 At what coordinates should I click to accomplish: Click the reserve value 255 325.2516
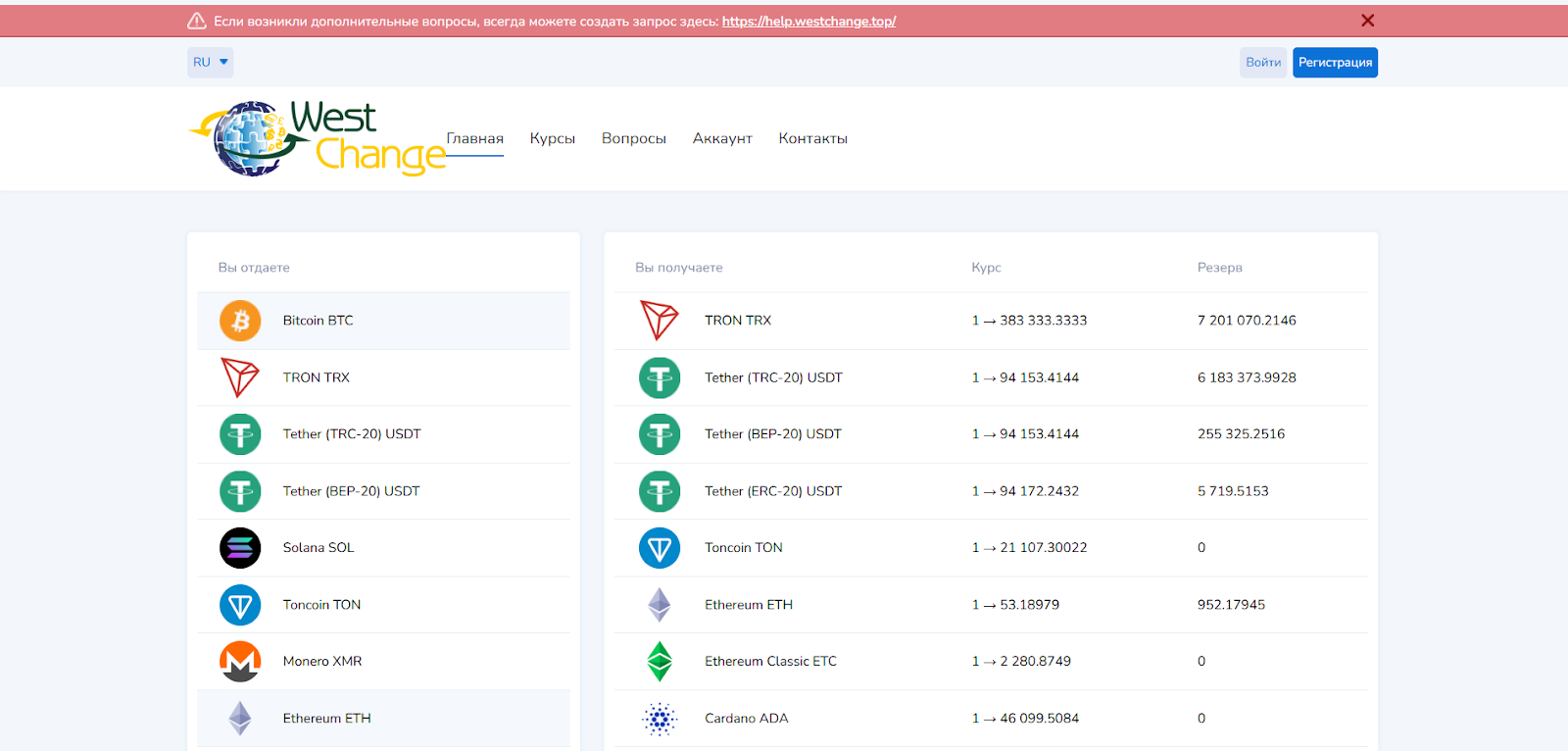[x=1241, y=434]
